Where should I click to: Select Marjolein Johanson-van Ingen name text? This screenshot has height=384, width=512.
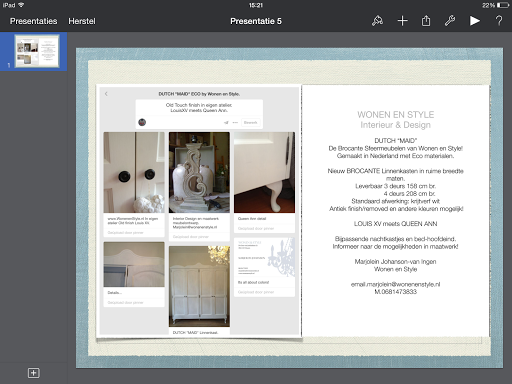396,262
